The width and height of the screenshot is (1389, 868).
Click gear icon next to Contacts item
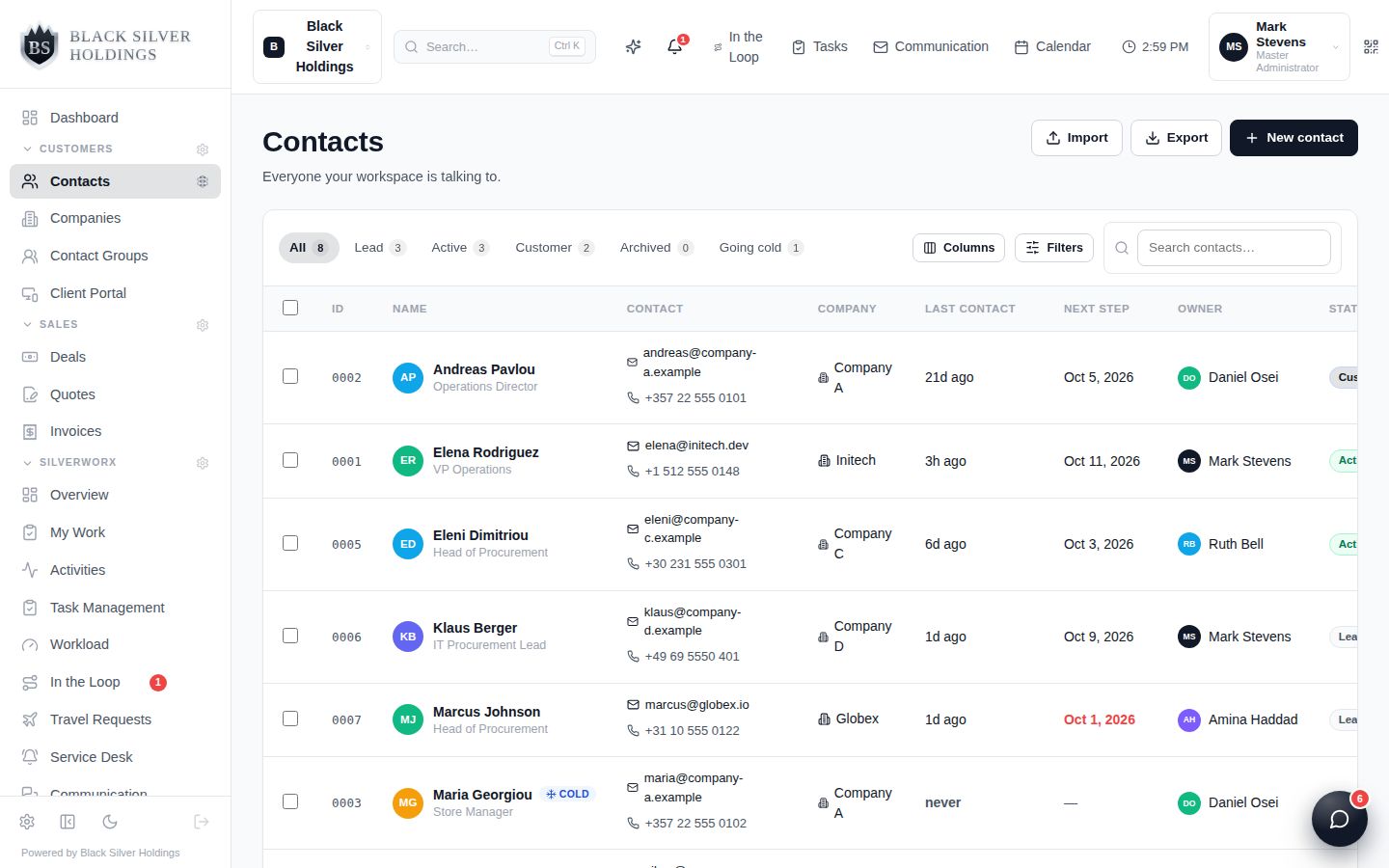(203, 181)
